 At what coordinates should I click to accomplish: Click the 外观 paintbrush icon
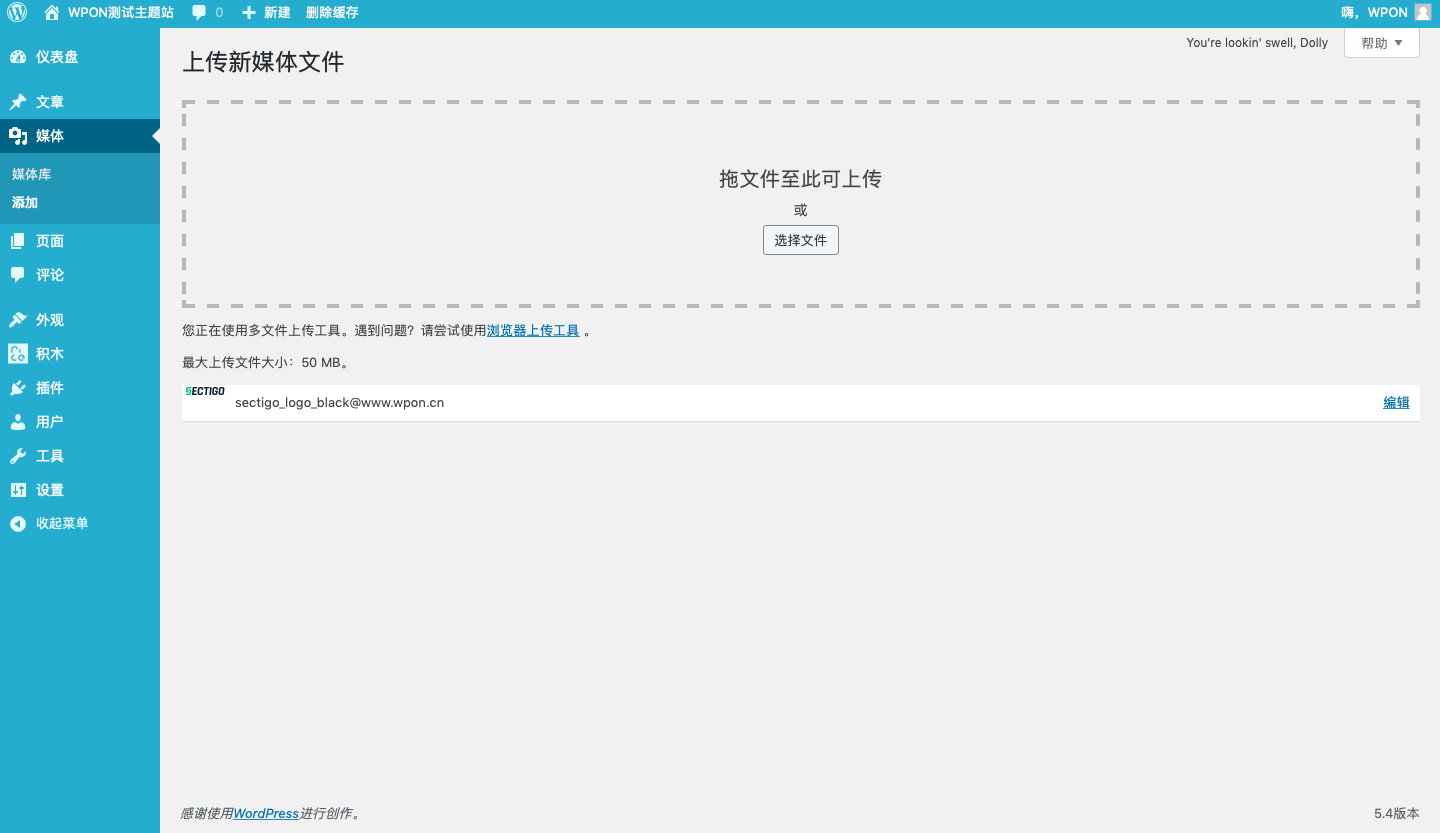pos(18,320)
